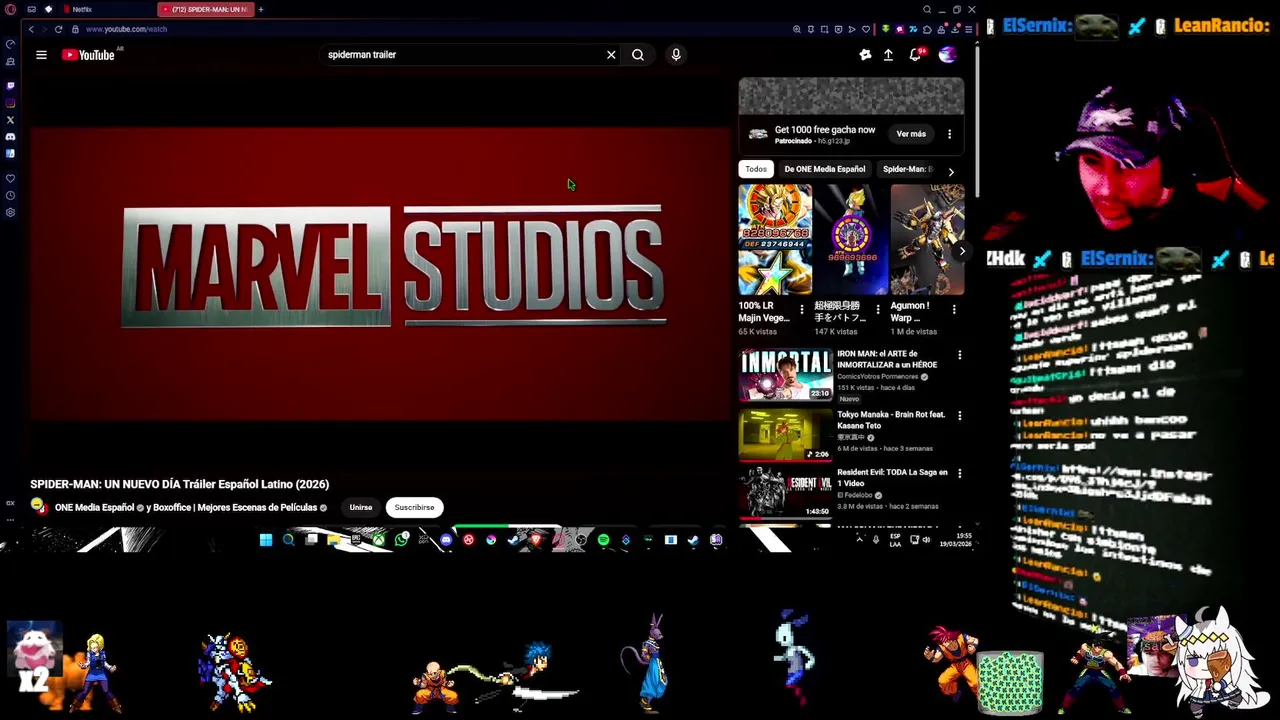Open history clock in Opera sidebar
Screen dimensions: 1280x720
click(10, 196)
